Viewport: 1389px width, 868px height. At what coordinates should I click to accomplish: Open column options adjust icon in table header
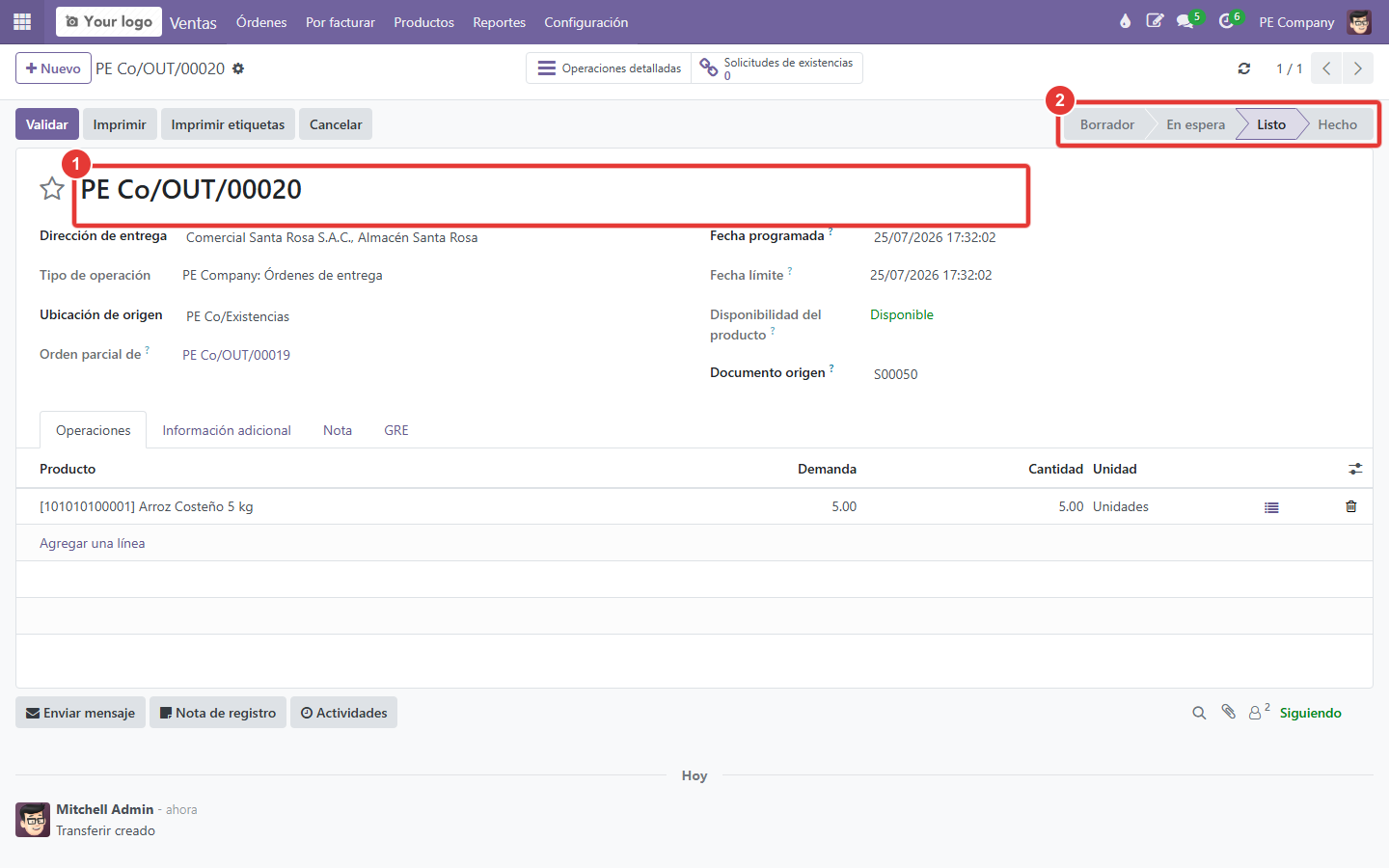pyautogui.click(x=1355, y=469)
